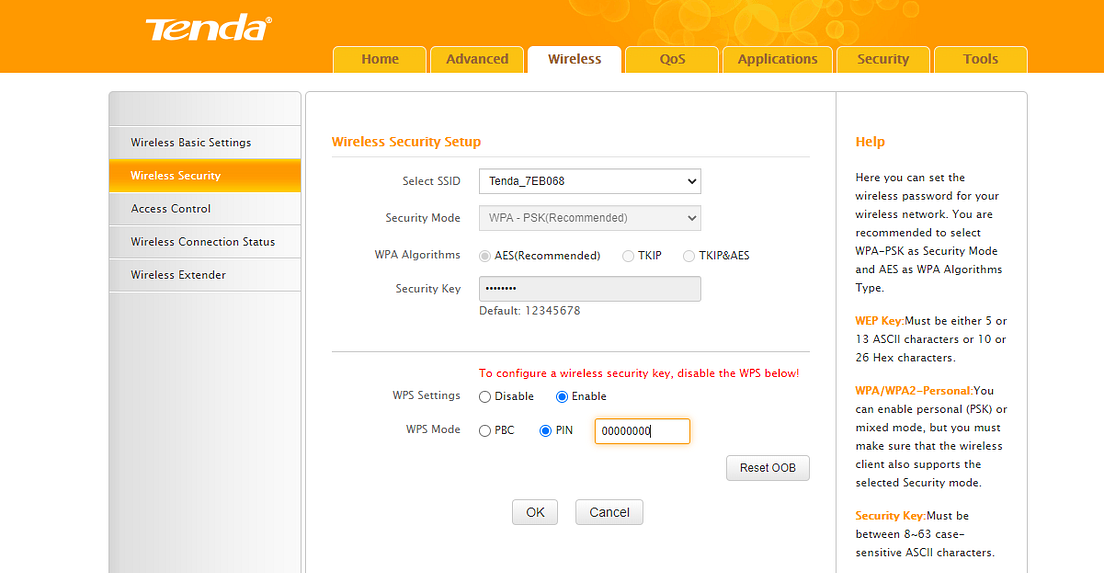Choose AES(Recommended) algorithm radio

484,256
